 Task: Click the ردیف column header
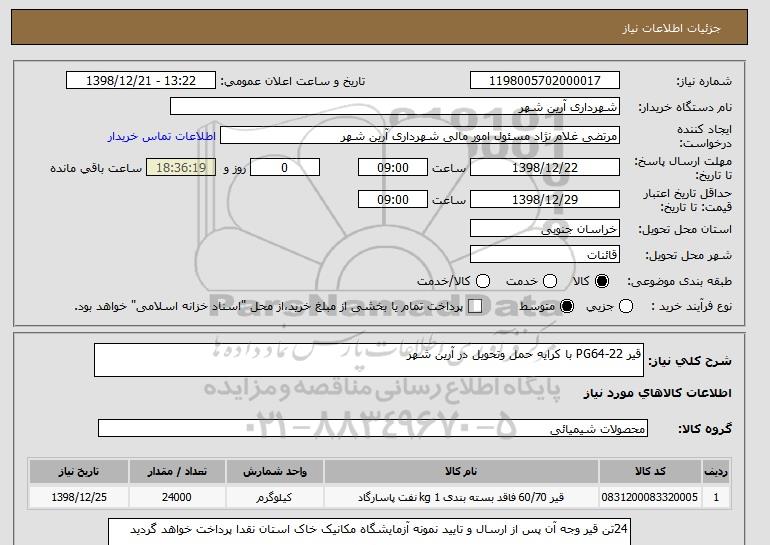[x=716, y=471]
